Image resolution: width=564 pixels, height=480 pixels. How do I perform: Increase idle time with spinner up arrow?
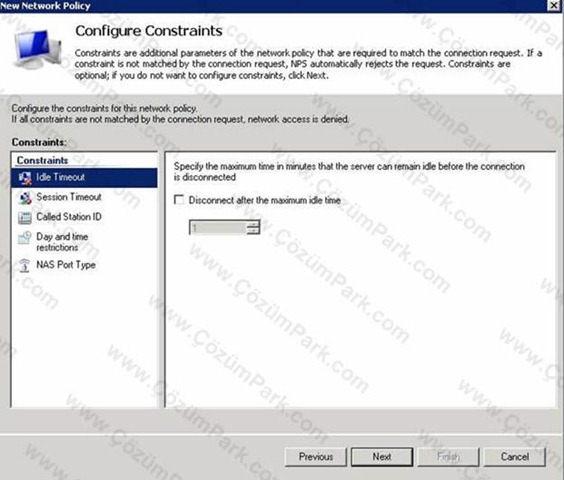(253, 224)
